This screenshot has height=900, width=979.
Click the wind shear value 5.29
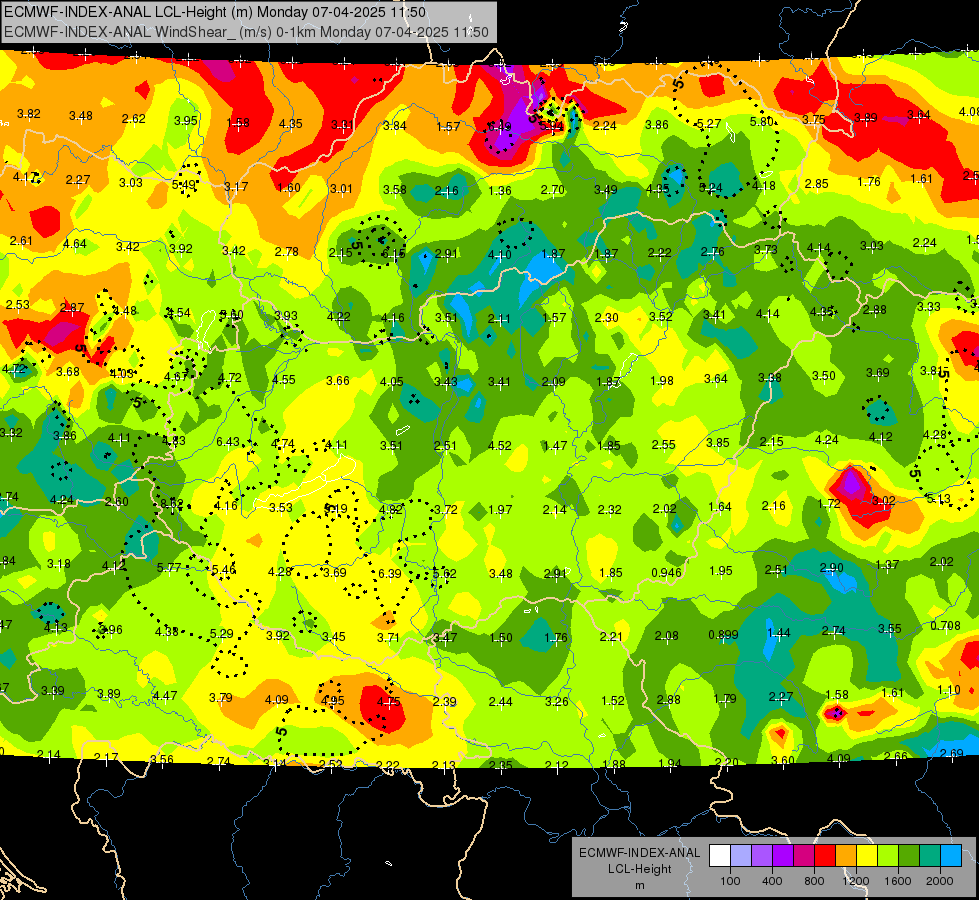coord(222,633)
